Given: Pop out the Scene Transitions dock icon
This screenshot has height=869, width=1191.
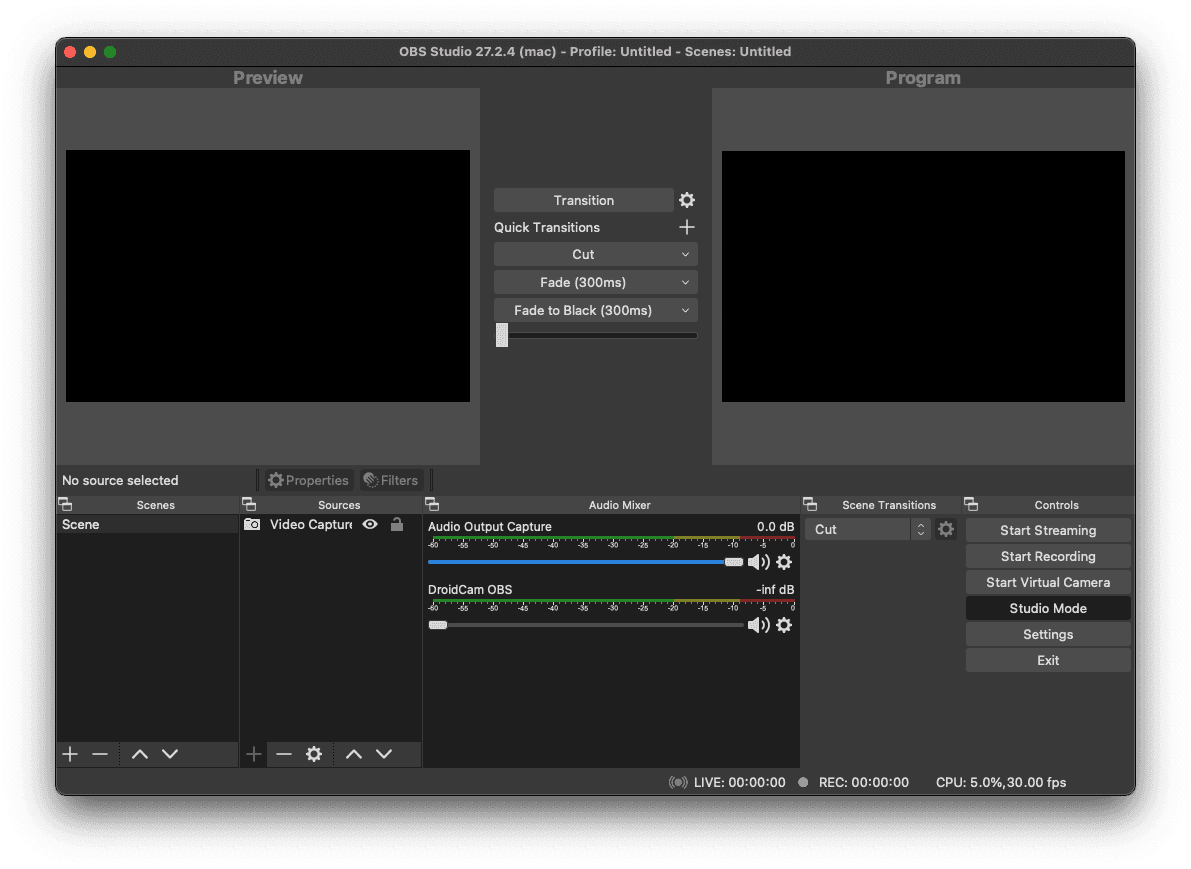Looking at the screenshot, I should point(810,504).
